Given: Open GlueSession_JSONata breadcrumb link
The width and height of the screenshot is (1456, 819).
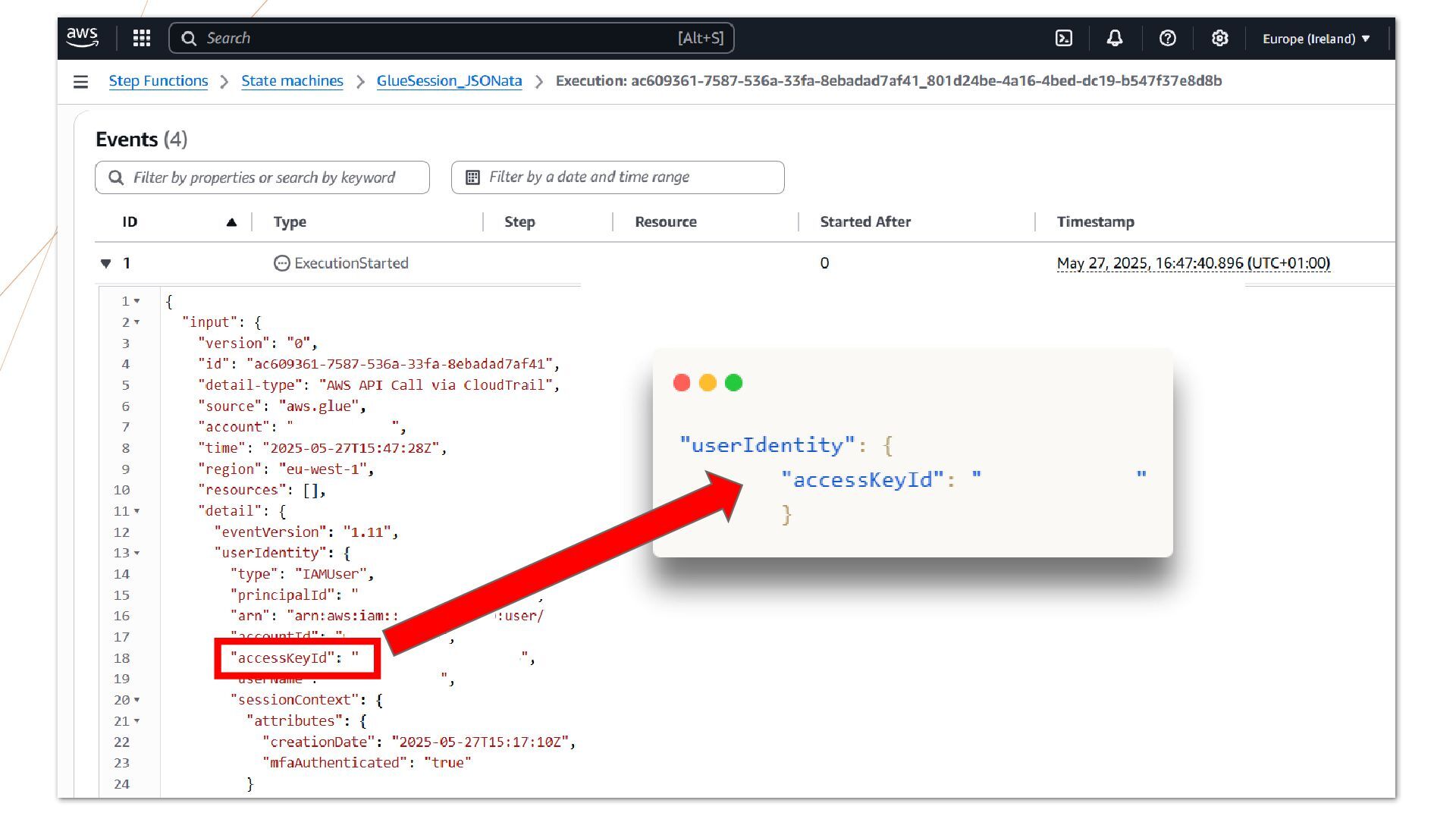Looking at the screenshot, I should [x=449, y=81].
